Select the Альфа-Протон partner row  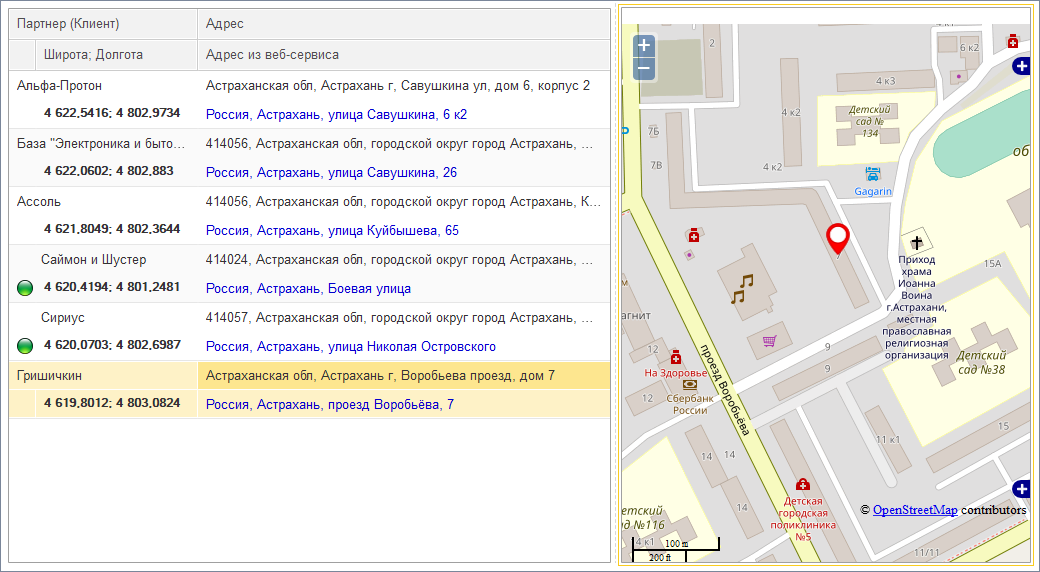(x=59, y=86)
